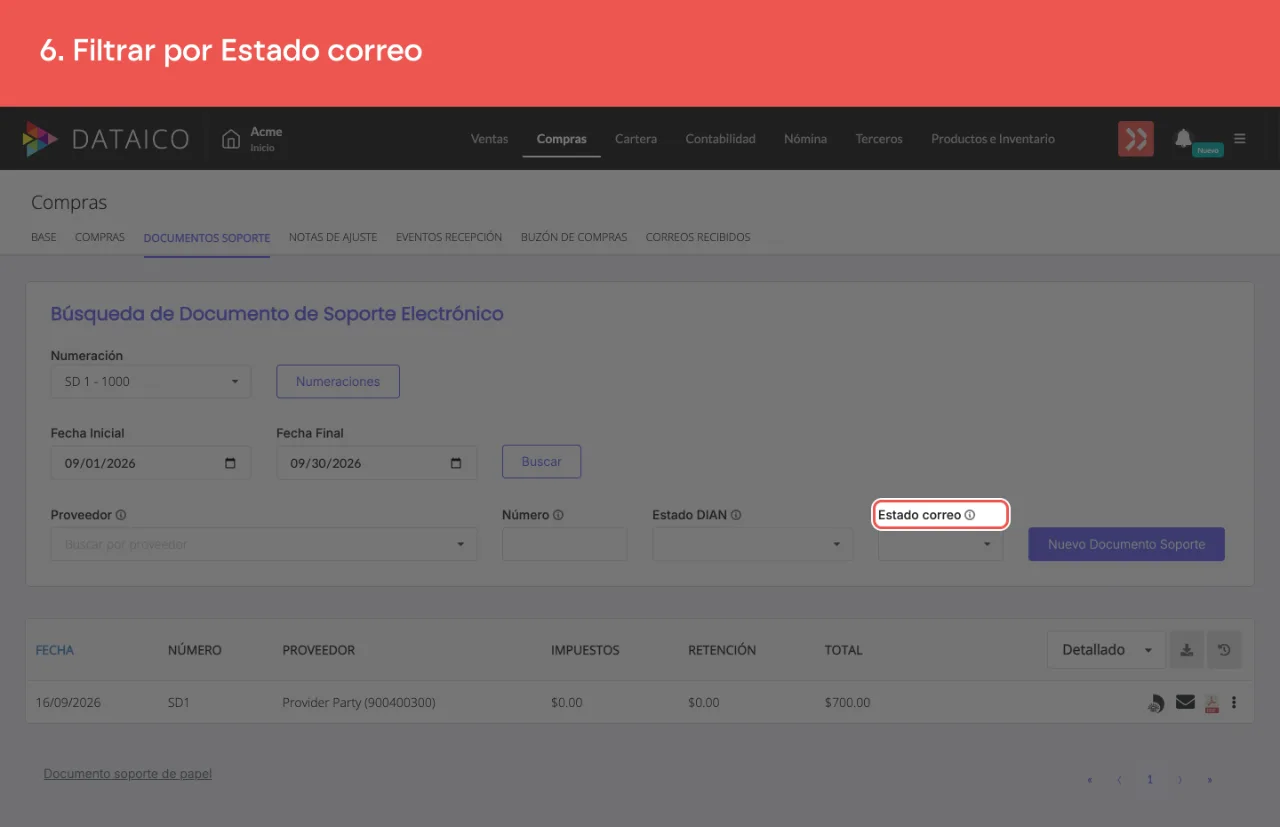Open calendar picker for Fecha Inicial
Image resolution: width=1280 pixels, height=827 pixels.
tap(231, 464)
